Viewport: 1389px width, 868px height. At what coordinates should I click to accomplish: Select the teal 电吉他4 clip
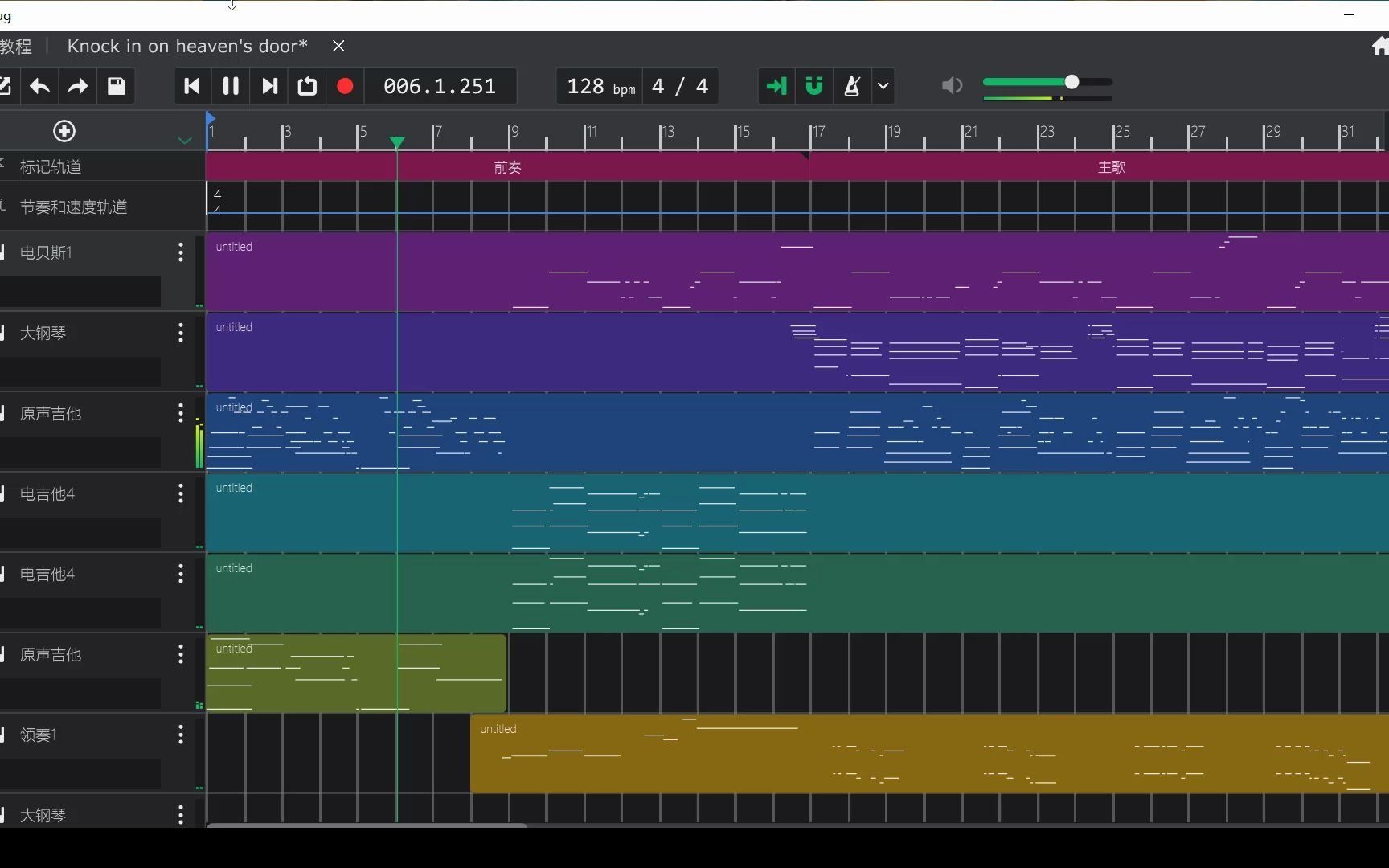[797, 513]
